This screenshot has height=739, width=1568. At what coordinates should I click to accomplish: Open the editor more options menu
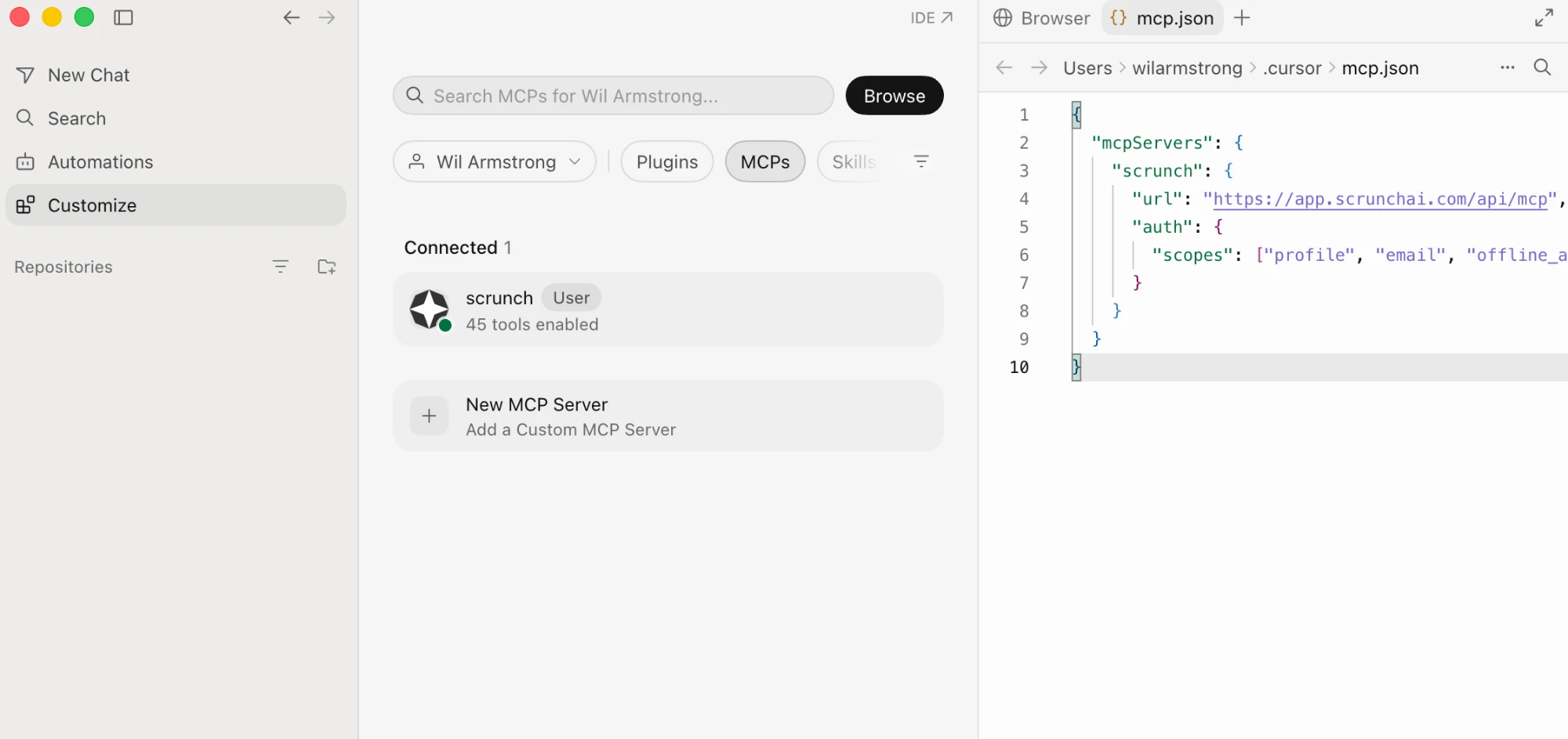tap(1507, 67)
